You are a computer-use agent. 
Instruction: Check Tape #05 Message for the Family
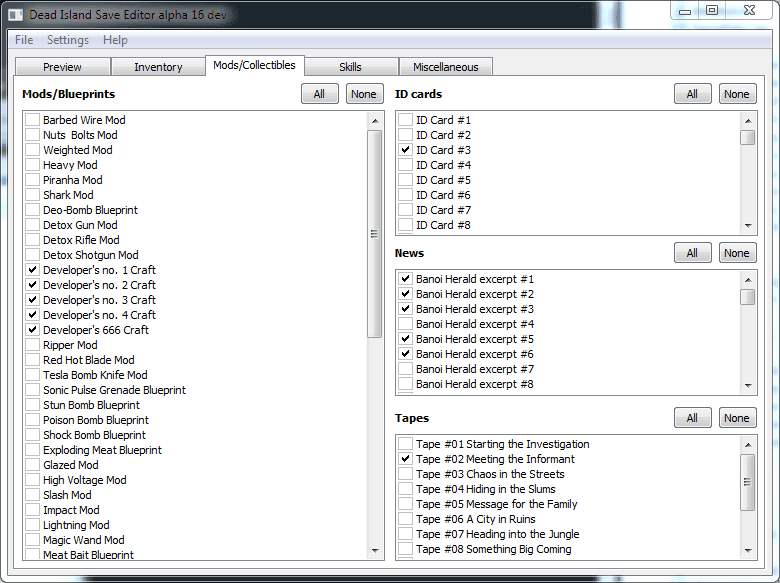[x=405, y=504]
